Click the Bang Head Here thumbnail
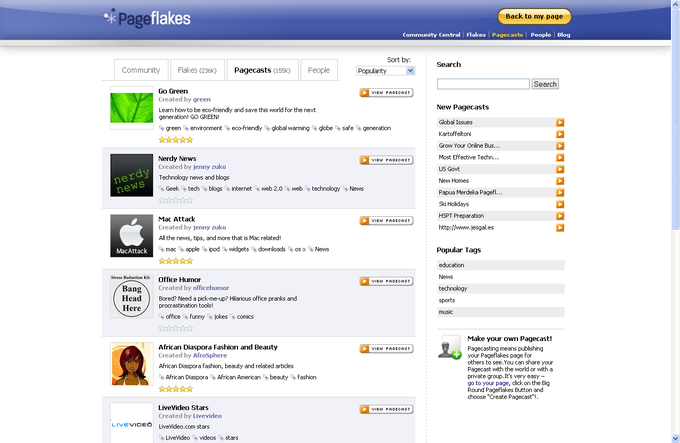 click(131, 296)
